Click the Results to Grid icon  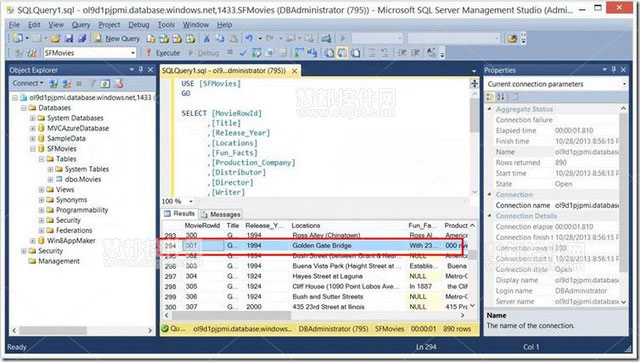[x=342, y=53]
